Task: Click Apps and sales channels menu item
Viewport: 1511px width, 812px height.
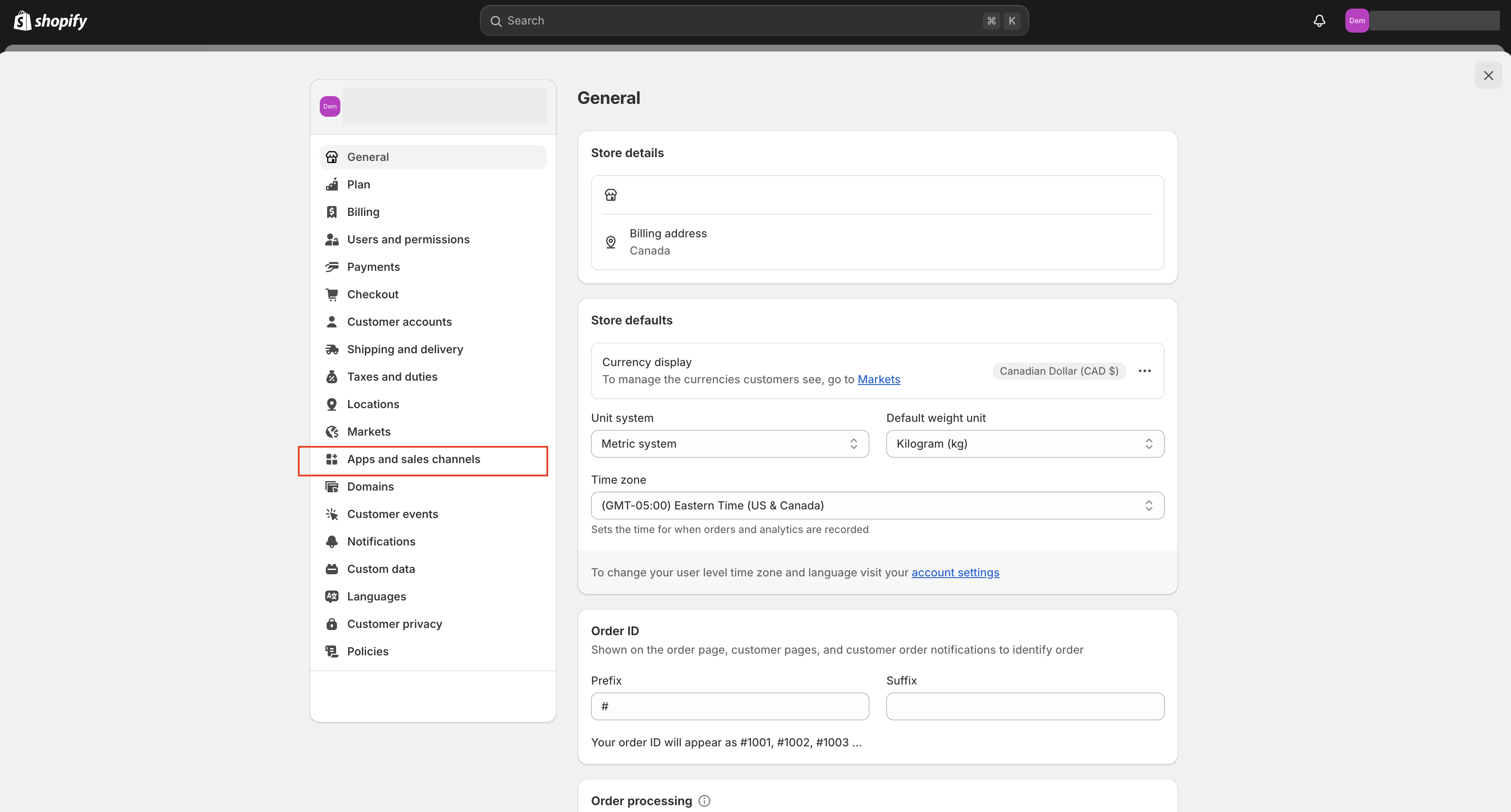Action: pyautogui.click(x=413, y=459)
